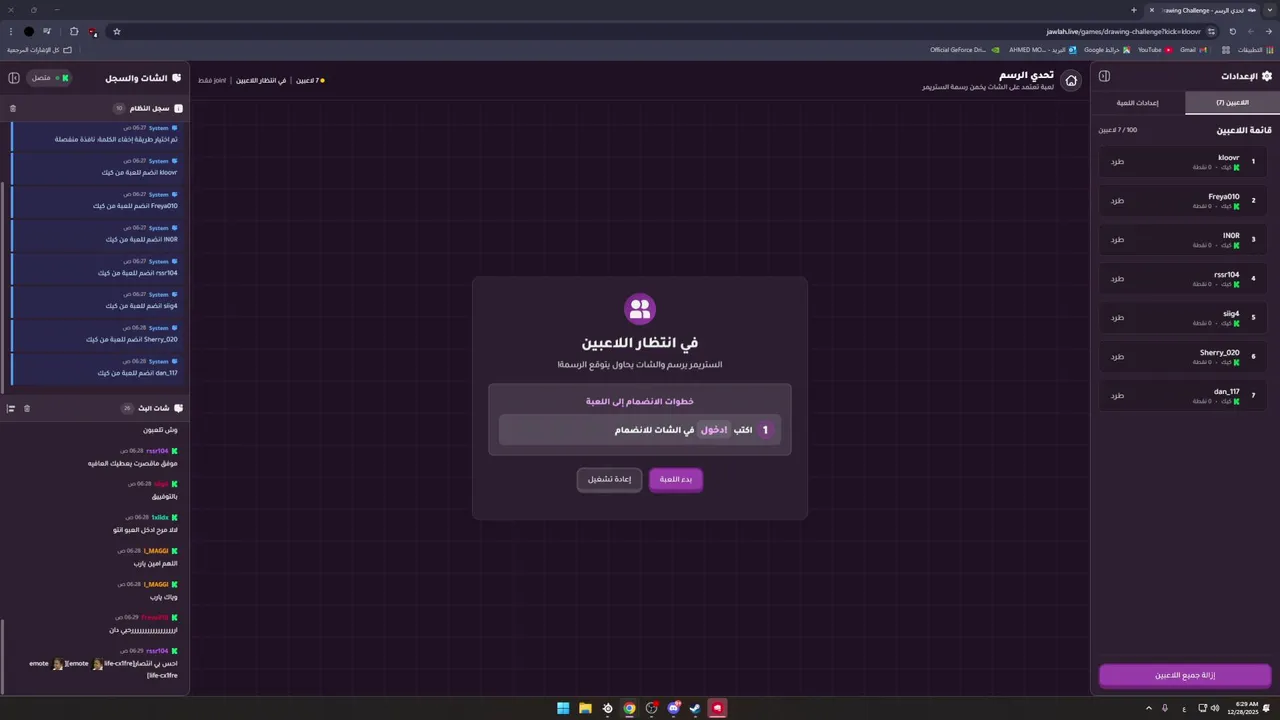Image resolution: width=1280 pixels, height=720 pixels.
Task: Click the 7 لاعبين status indicator
Action: point(310,80)
